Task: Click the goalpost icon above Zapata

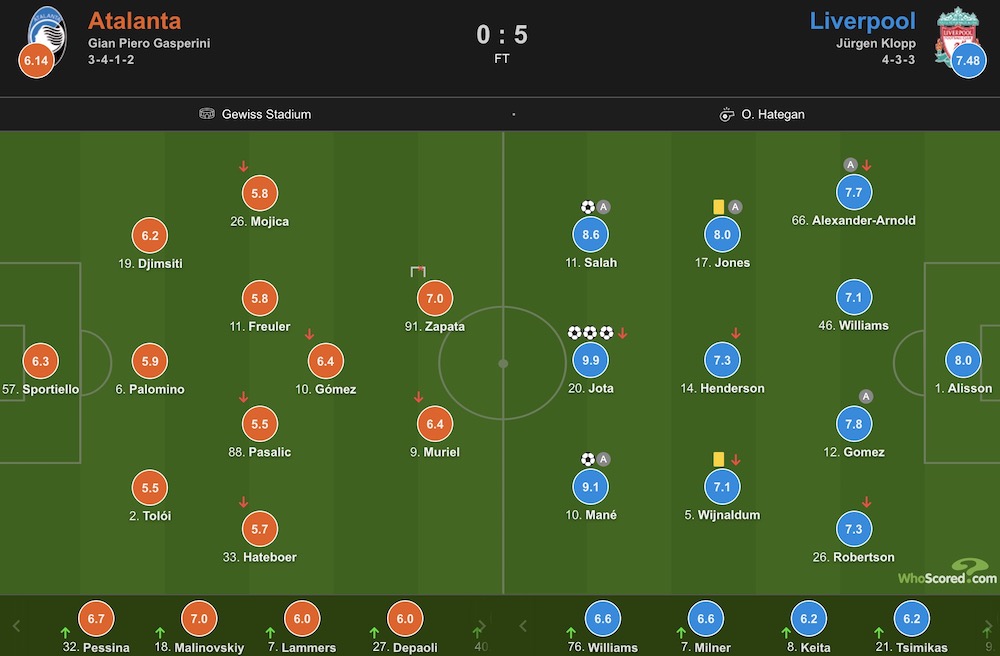Action: point(418,272)
